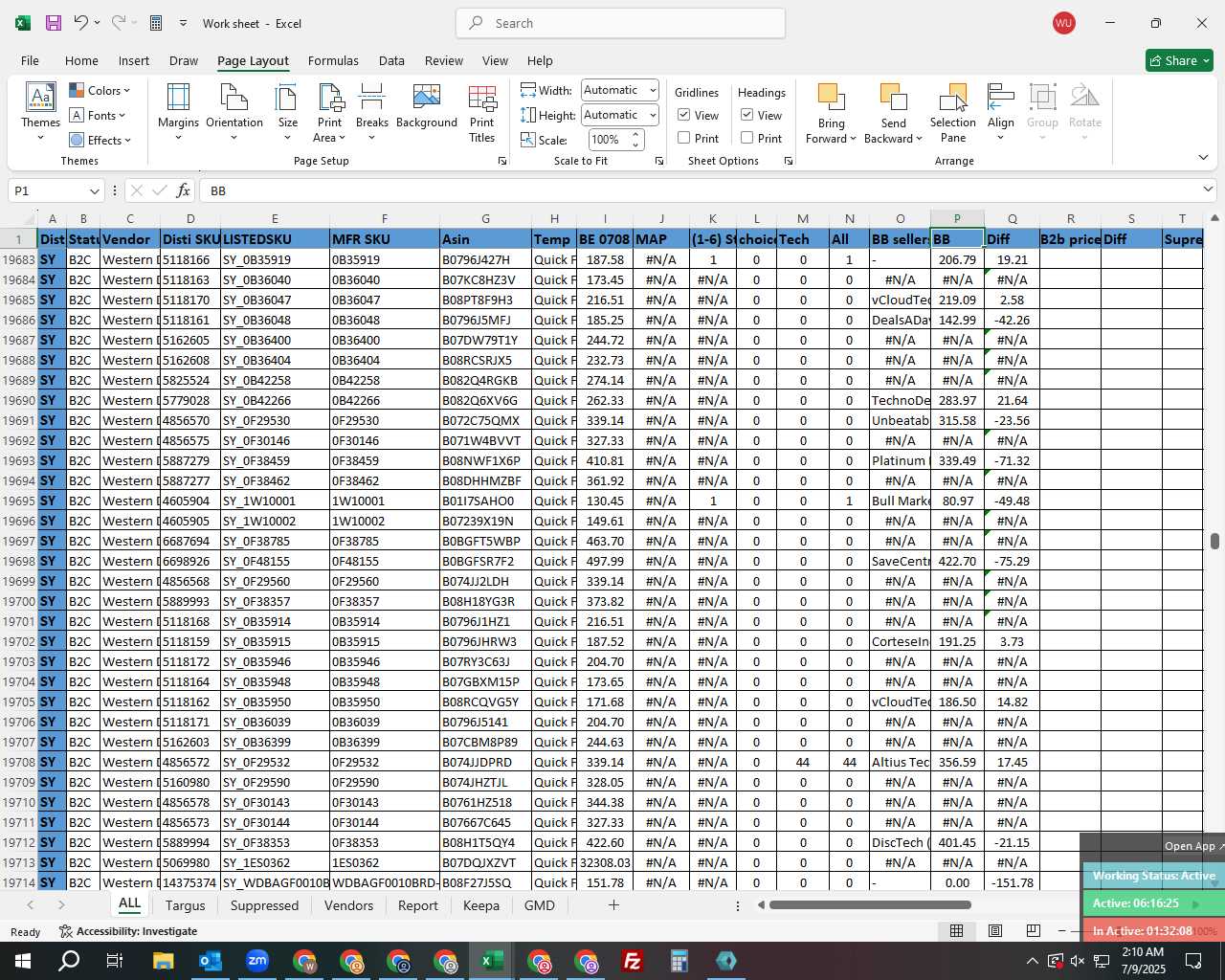Open page Orientation options
Viewport: 1225px width, 980px height.
(x=234, y=113)
